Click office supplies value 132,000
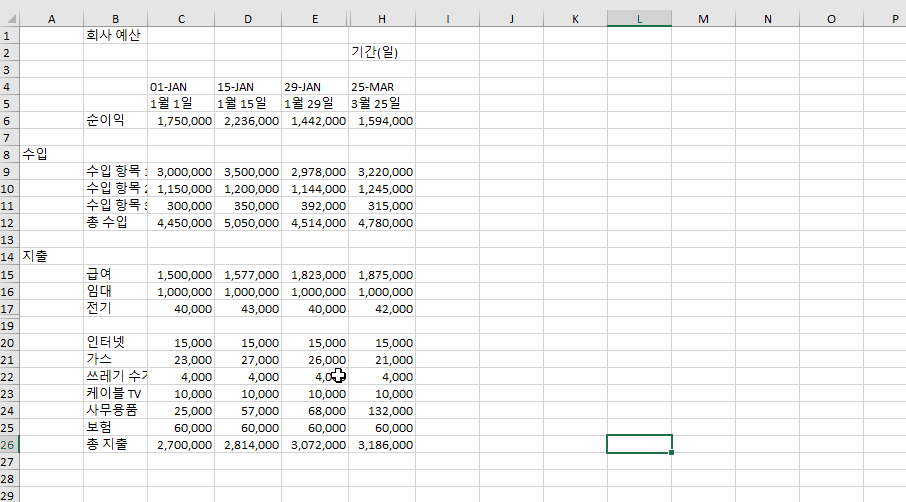The height and width of the screenshot is (502, 906). (382, 411)
